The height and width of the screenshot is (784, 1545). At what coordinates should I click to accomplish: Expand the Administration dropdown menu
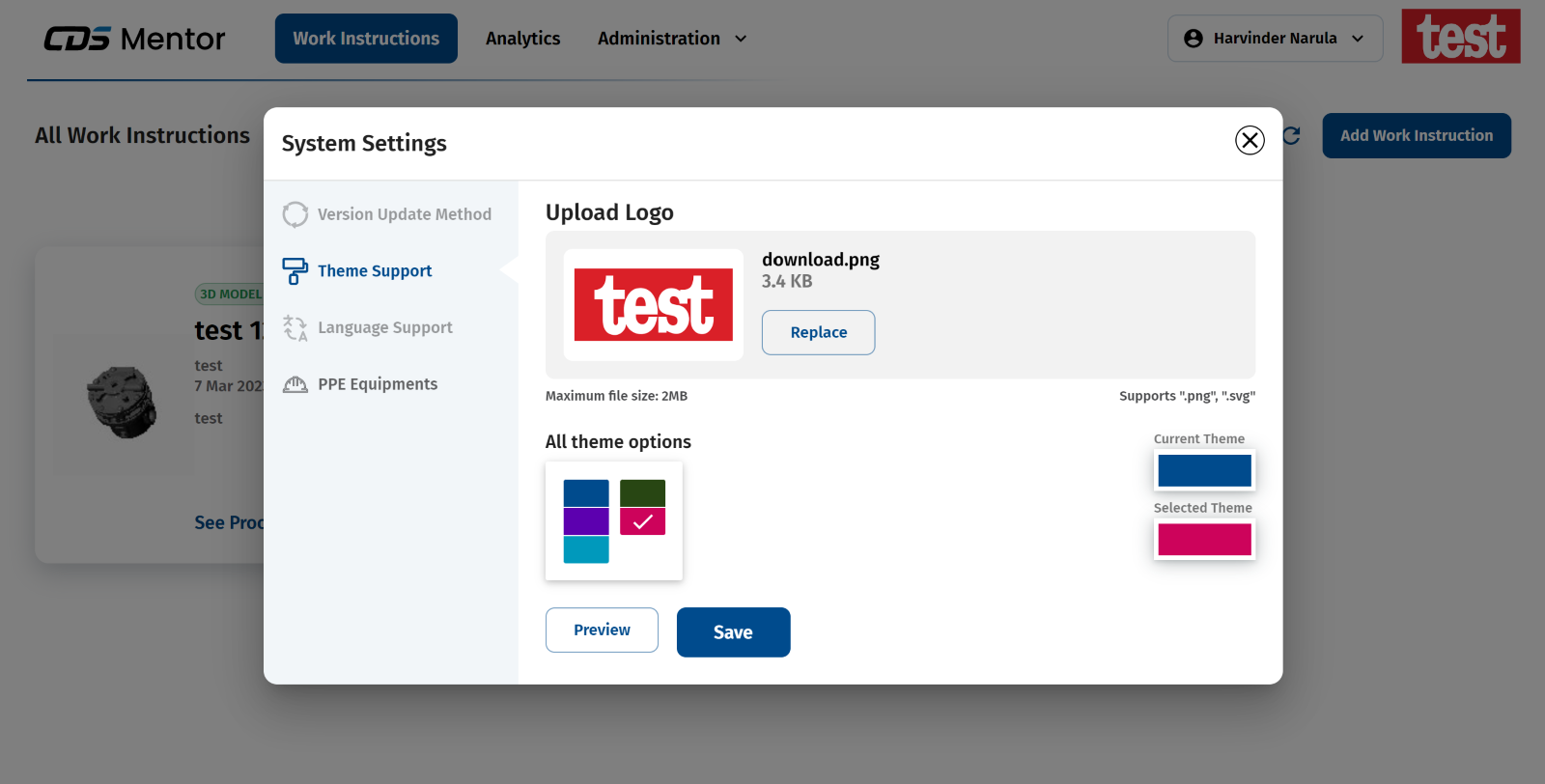[x=672, y=39]
